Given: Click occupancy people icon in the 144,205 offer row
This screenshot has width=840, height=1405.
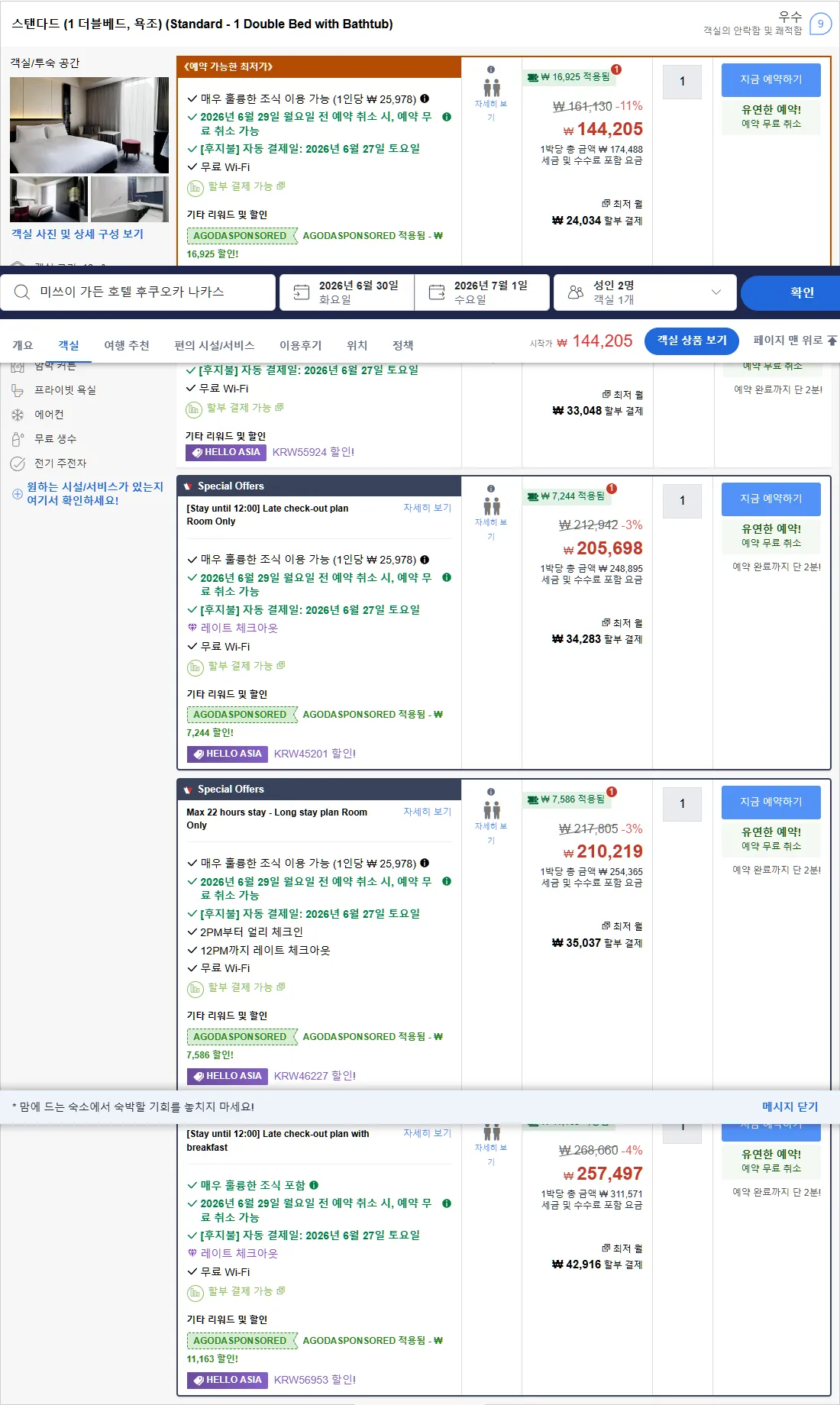Looking at the screenshot, I should (x=492, y=88).
